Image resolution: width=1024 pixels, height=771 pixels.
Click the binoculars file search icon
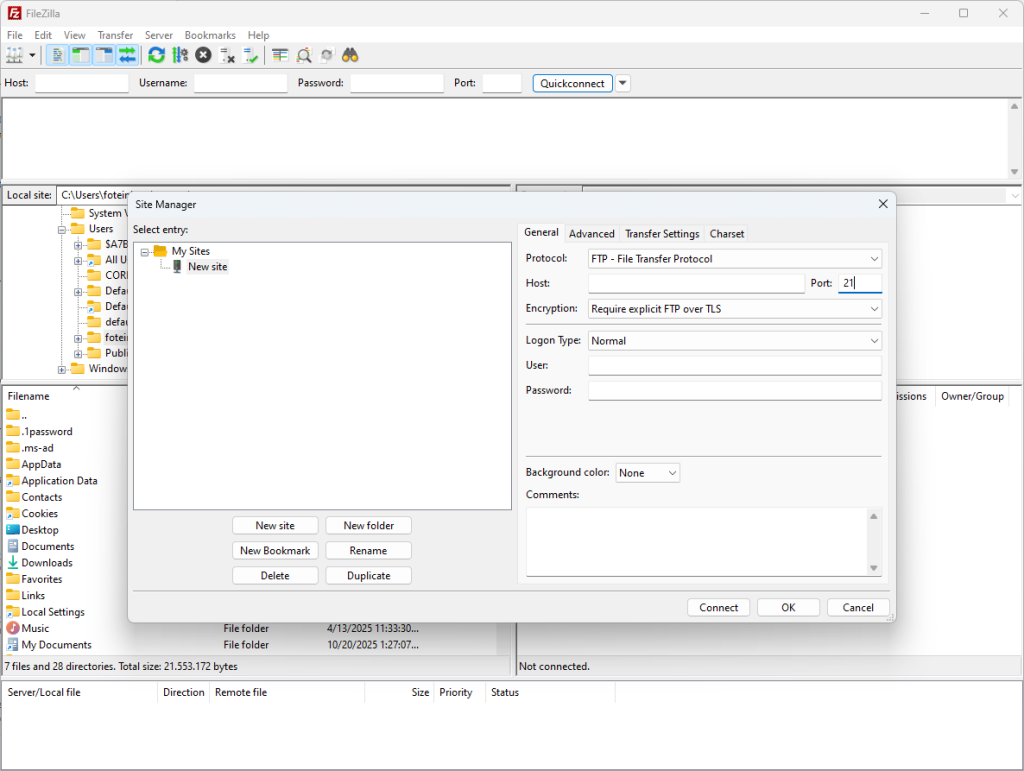(350, 55)
